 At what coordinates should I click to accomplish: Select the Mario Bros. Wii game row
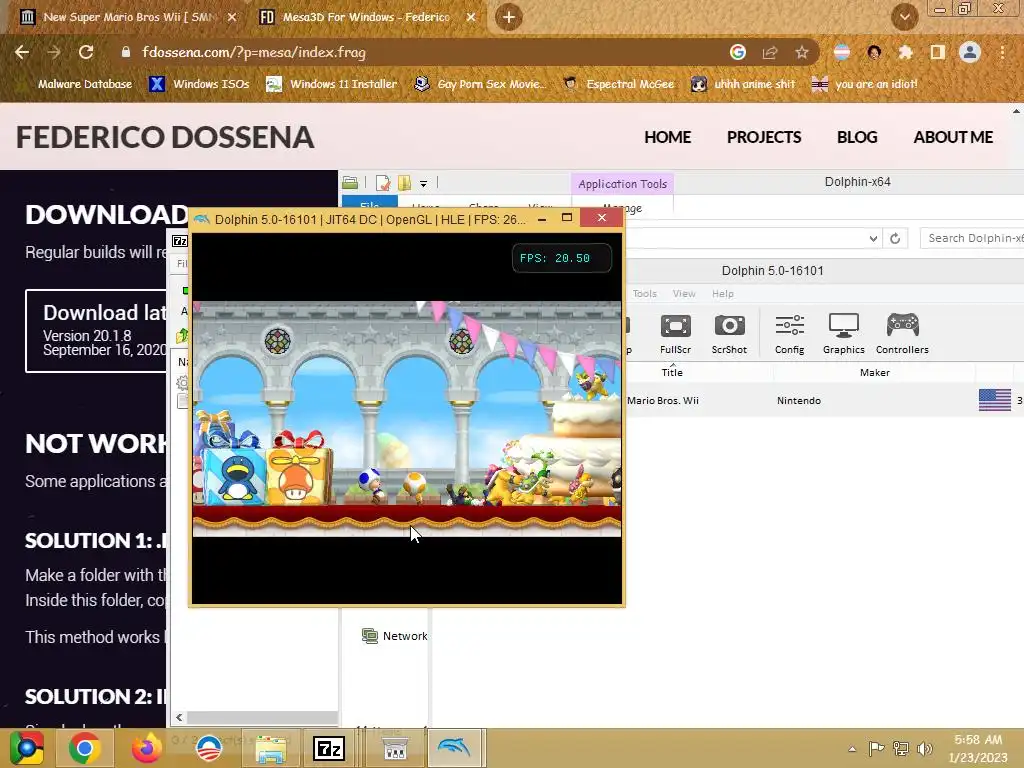pyautogui.click(x=825, y=400)
